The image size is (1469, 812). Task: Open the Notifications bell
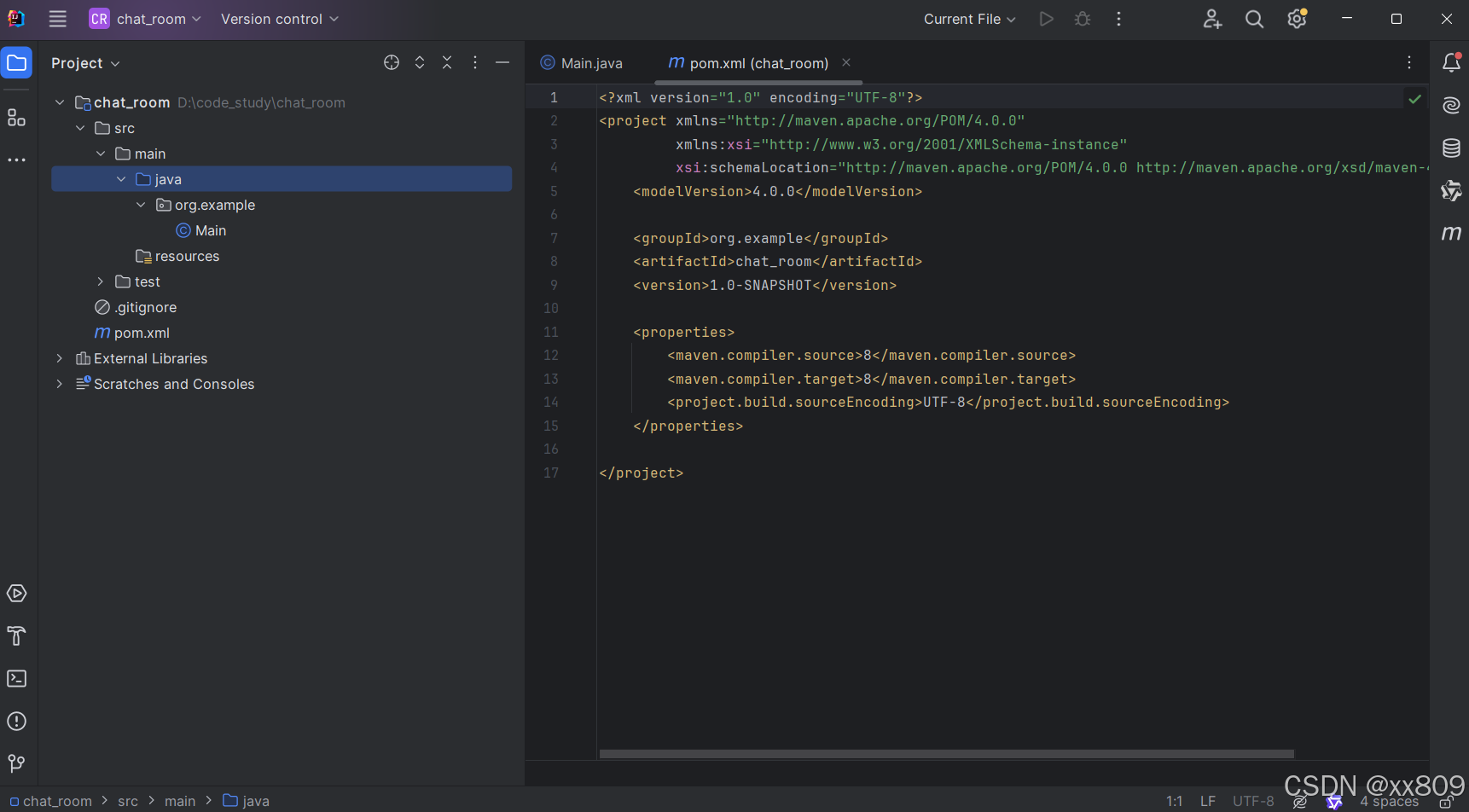(1451, 62)
